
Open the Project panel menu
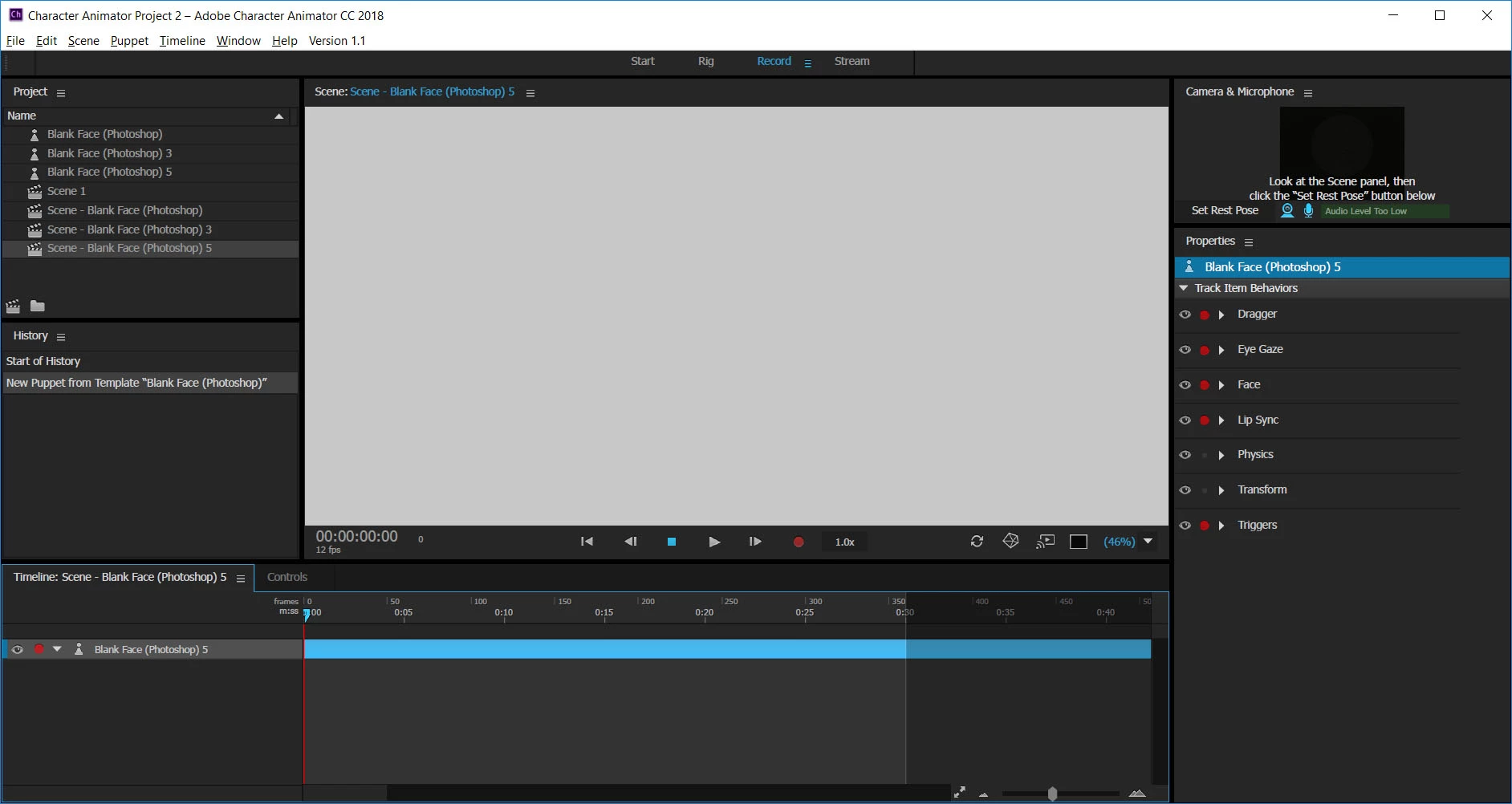(61, 93)
